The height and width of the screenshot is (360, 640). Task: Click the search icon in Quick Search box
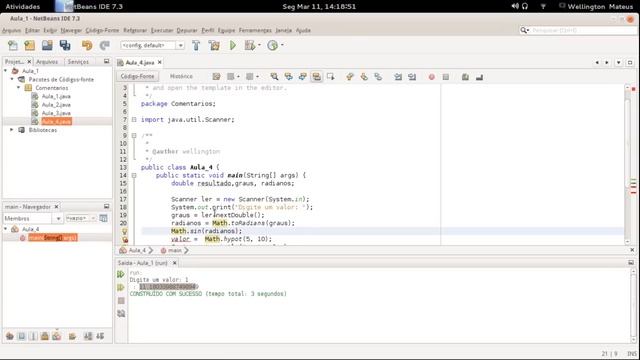[524, 30]
